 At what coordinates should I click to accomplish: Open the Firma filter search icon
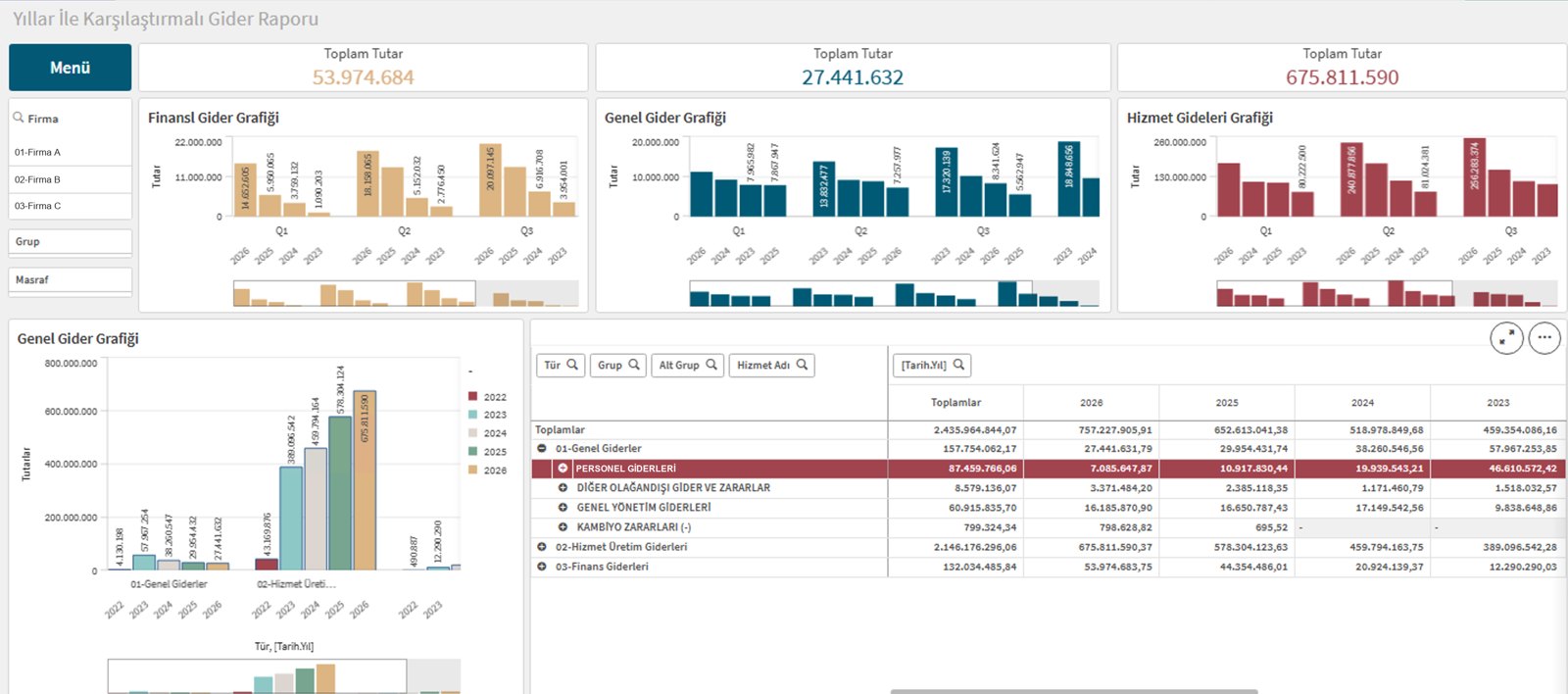click(x=18, y=118)
